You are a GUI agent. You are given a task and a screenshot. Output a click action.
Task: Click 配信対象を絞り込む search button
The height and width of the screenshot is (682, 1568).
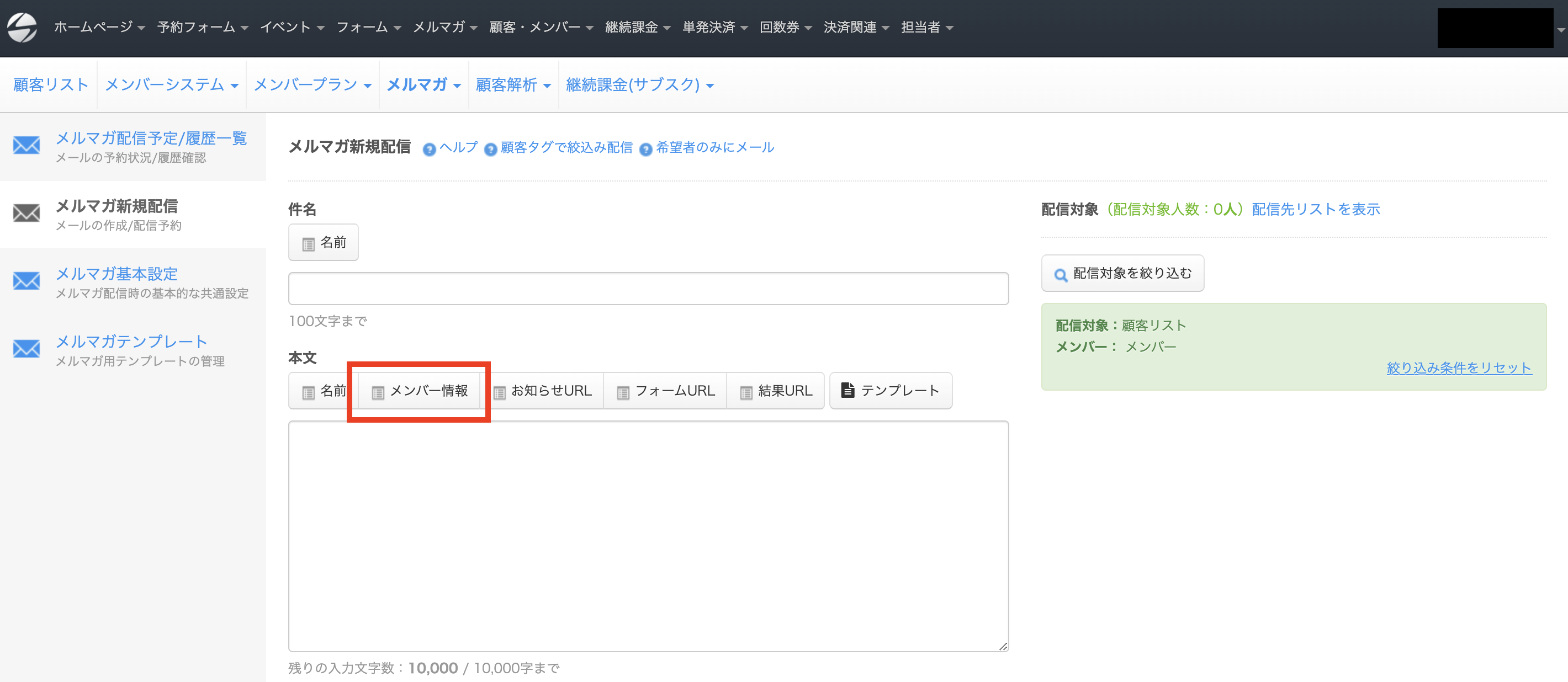pos(1122,274)
